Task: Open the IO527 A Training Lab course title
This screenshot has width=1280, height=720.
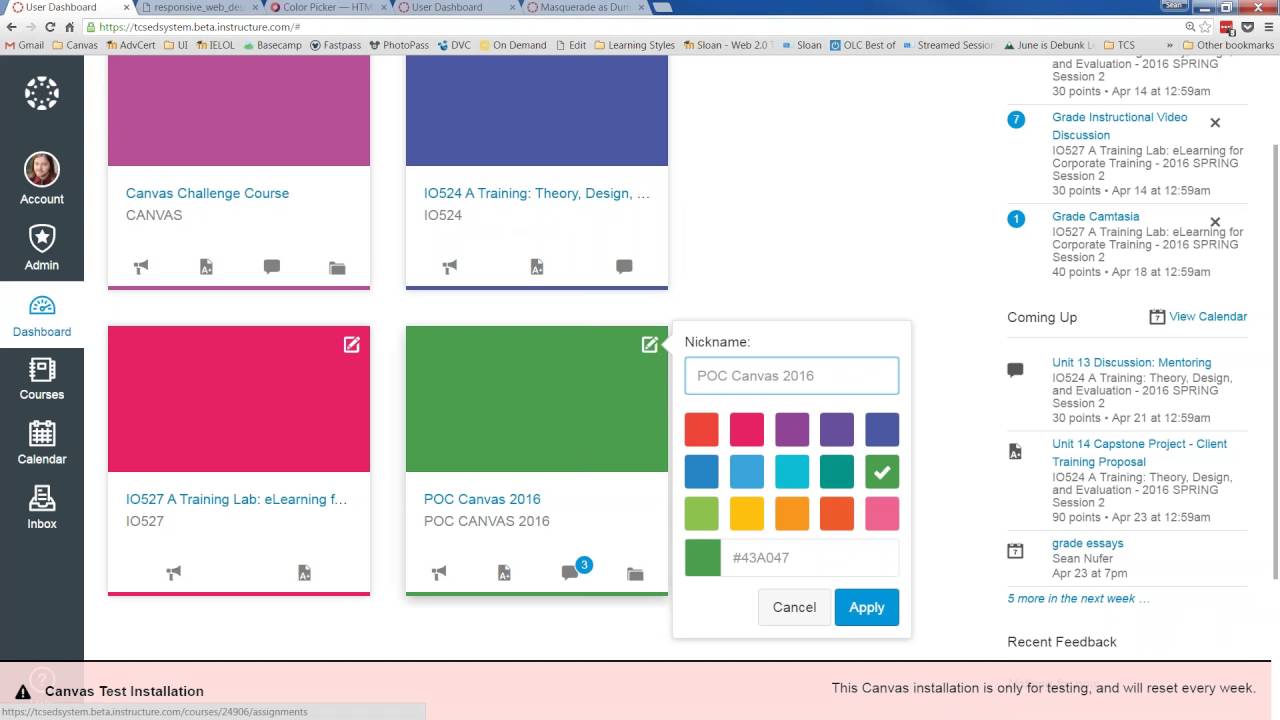Action: [237, 499]
